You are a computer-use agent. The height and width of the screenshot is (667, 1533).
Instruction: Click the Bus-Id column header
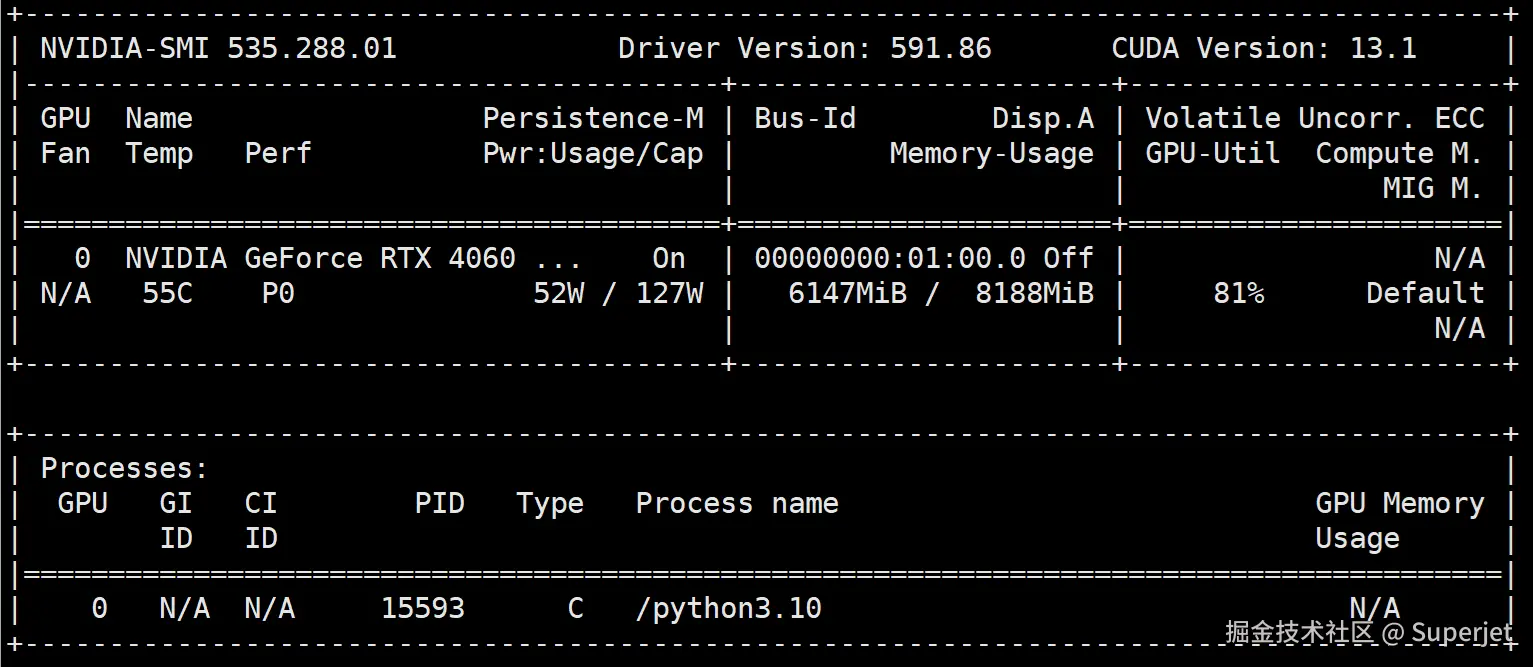click(805, 118)
